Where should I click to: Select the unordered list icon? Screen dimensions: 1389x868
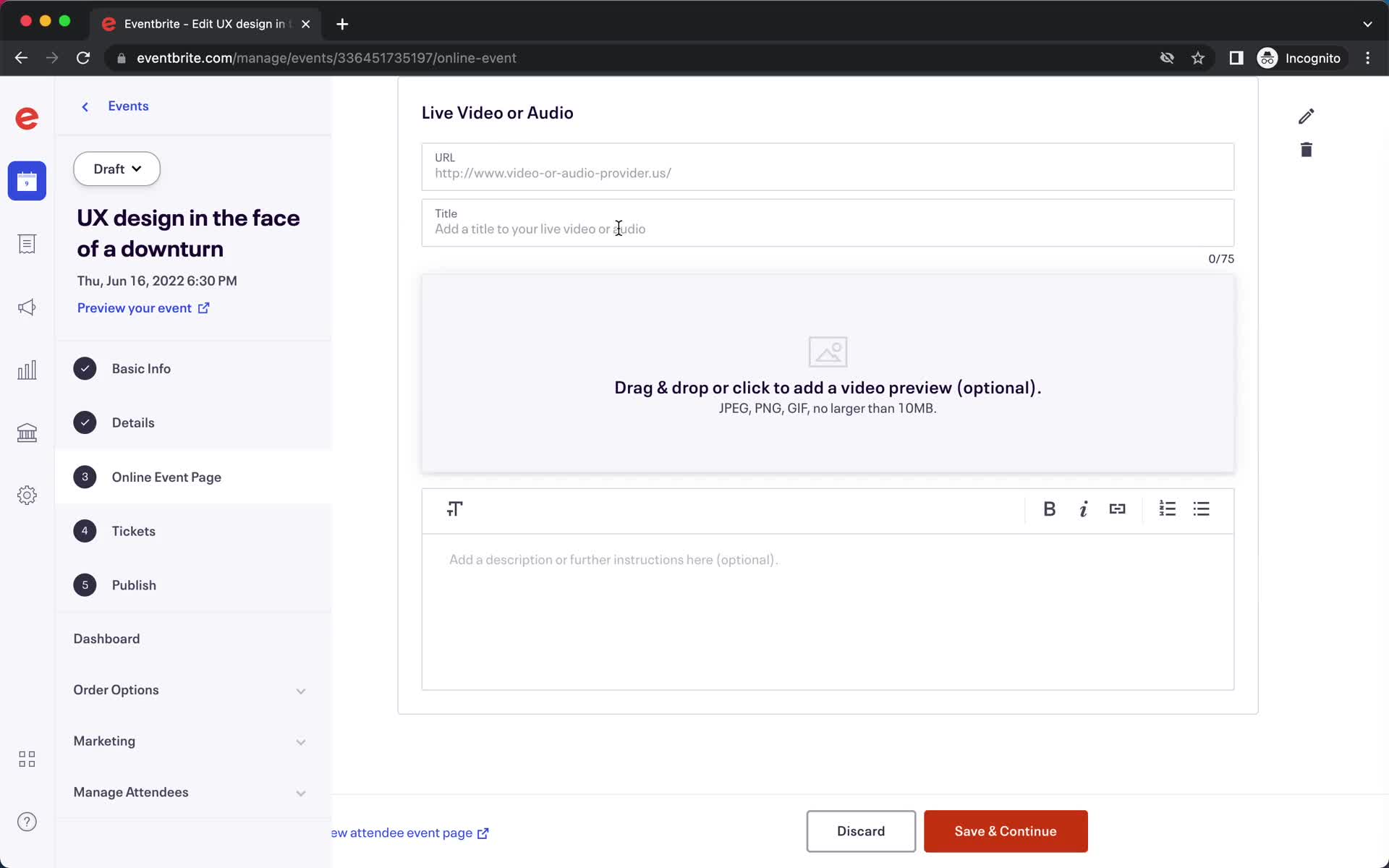(x=1201, y=509)
